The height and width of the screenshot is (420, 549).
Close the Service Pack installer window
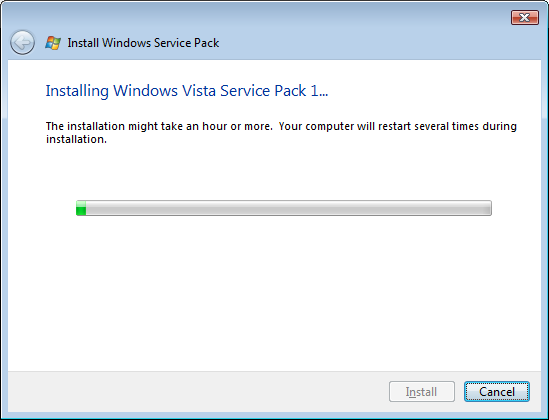point(524,18)
